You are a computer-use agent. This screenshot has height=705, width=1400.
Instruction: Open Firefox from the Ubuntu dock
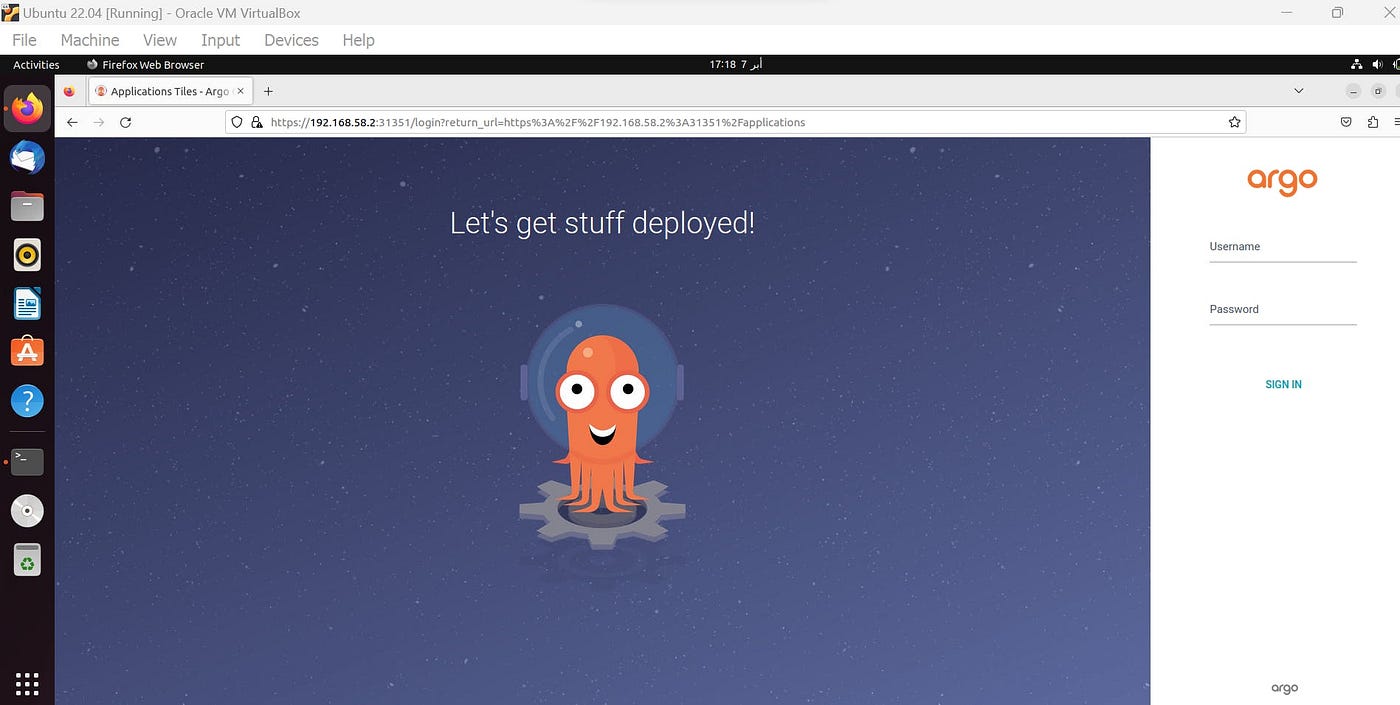(x=27, y=109)
